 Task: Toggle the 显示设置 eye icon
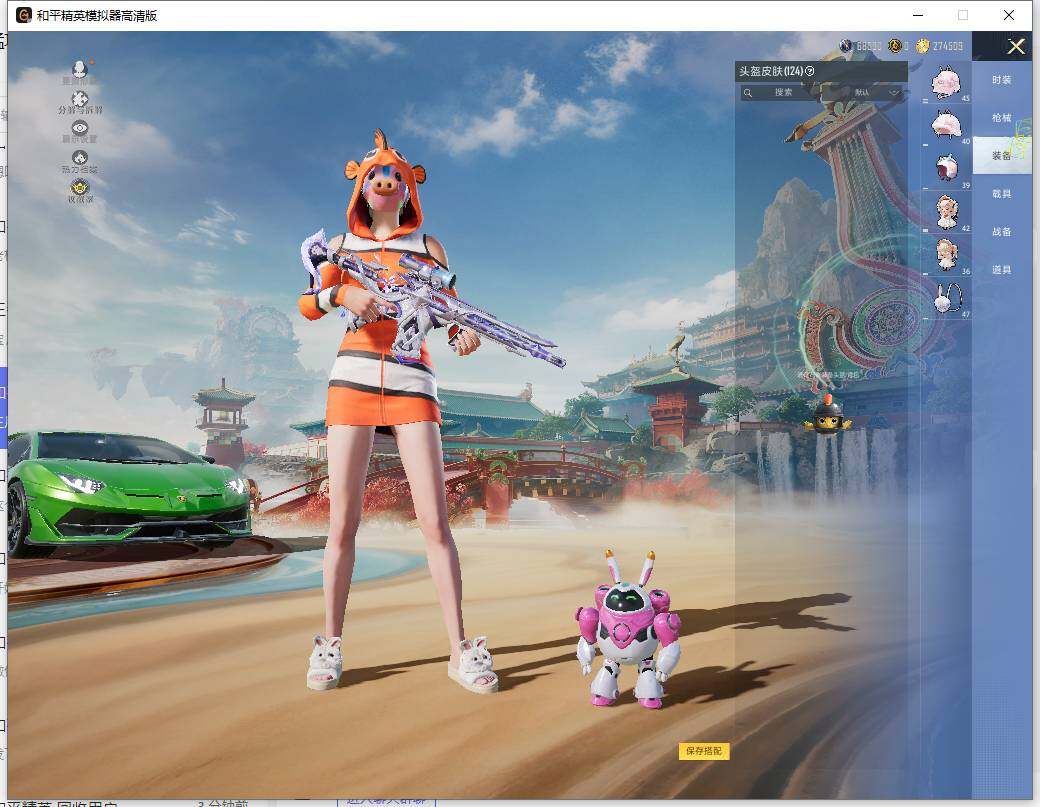point(80,128)
